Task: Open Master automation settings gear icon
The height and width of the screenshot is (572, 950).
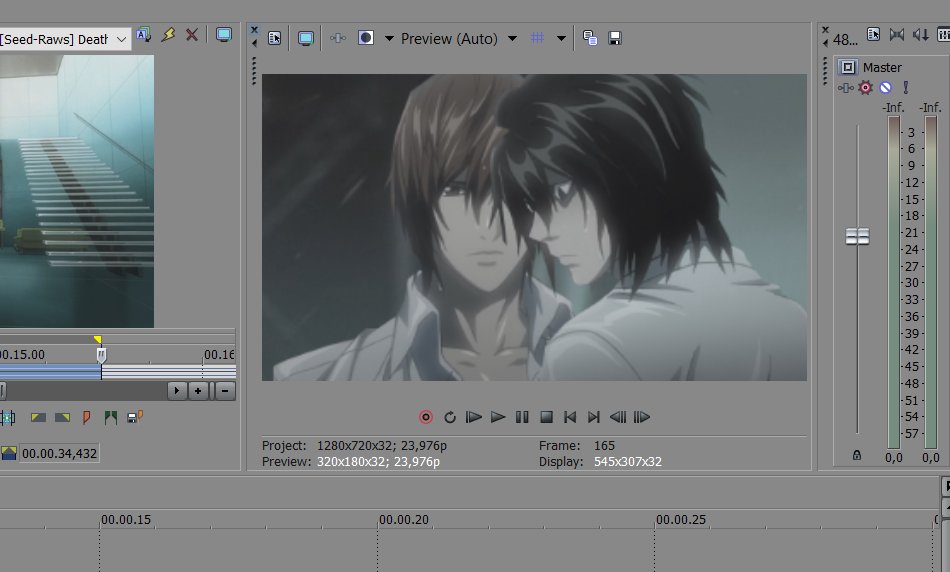Action: [x=865, y=88]
